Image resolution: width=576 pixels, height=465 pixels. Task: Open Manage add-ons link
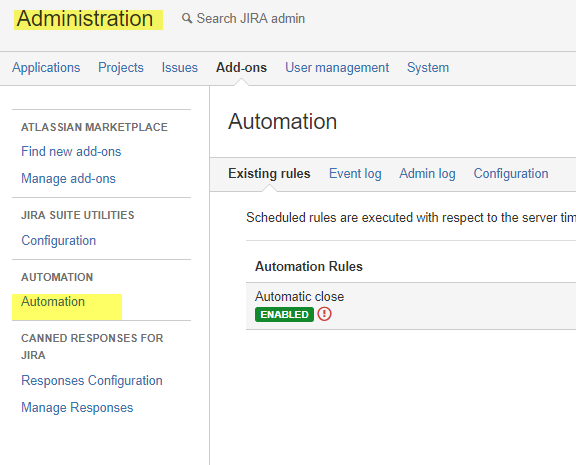[68, 179]
